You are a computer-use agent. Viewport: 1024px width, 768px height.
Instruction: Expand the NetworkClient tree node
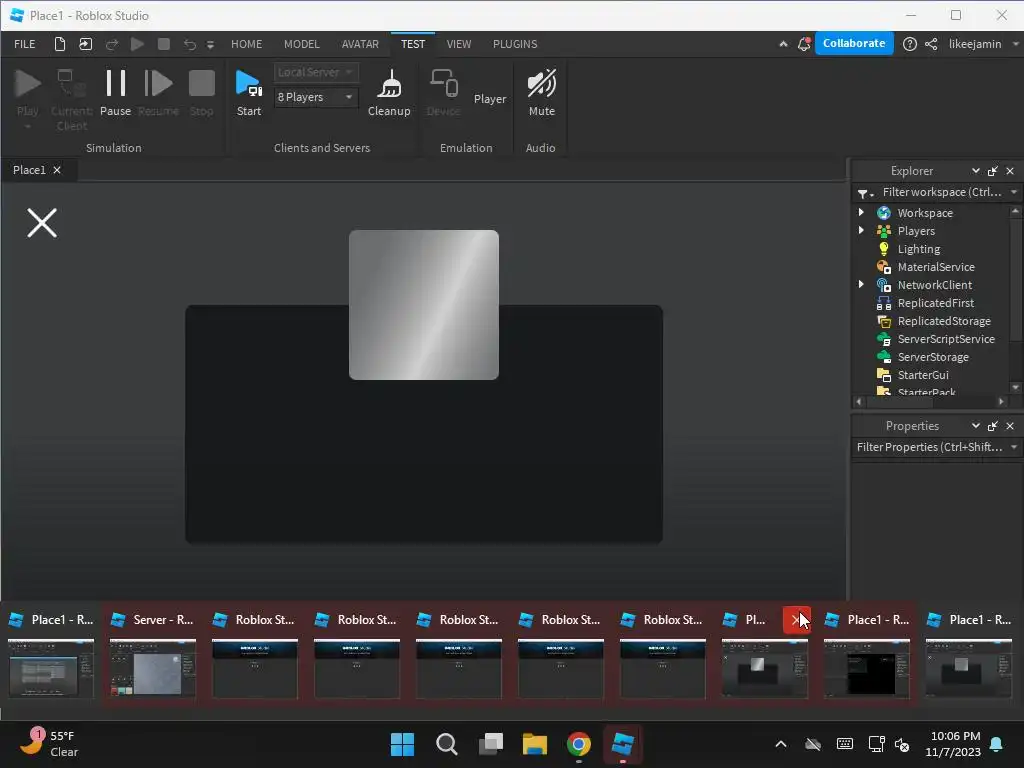tap(861, 284)
